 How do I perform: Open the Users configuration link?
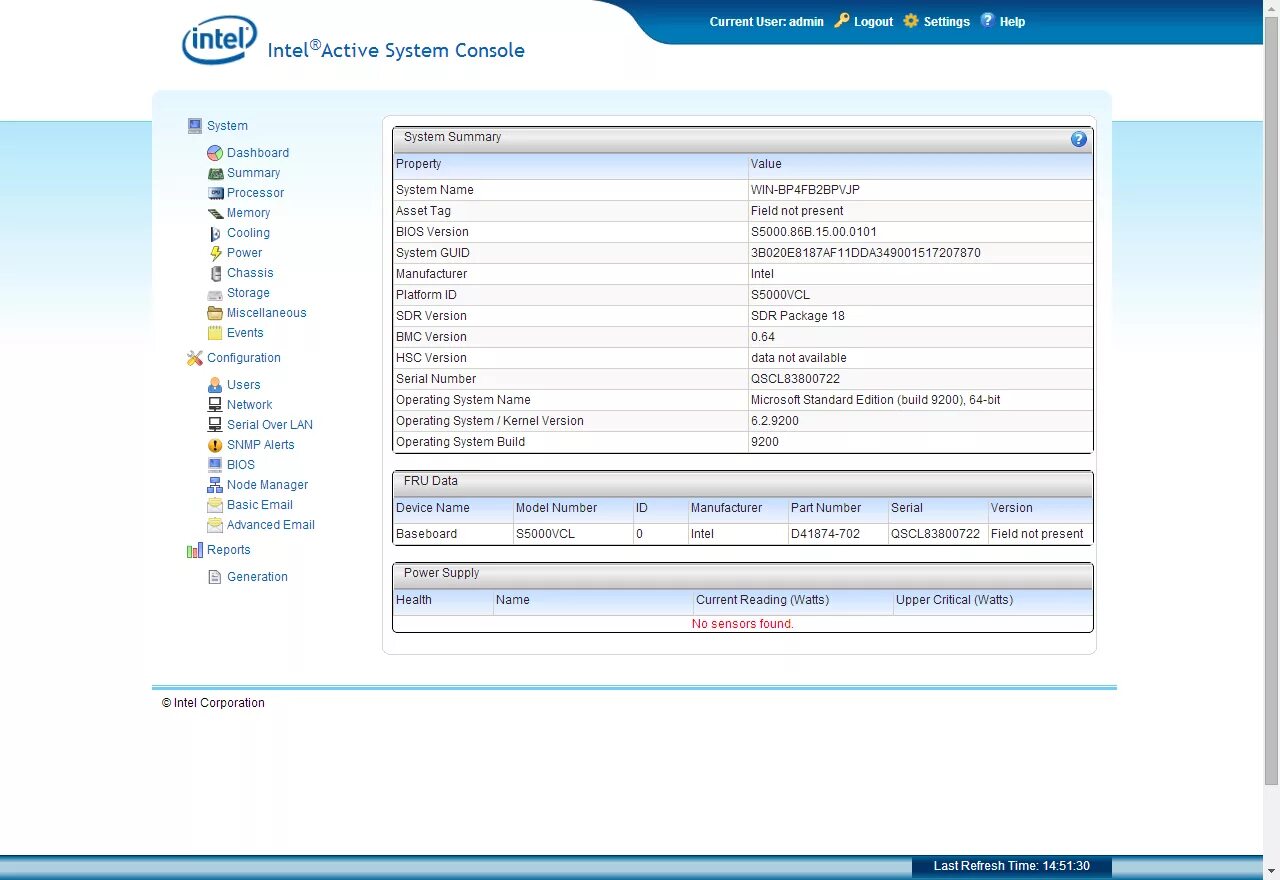tap(244, 385)
